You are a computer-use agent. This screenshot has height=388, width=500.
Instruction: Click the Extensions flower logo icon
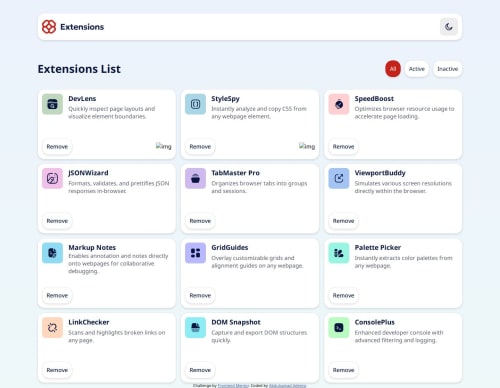(49, 27)
